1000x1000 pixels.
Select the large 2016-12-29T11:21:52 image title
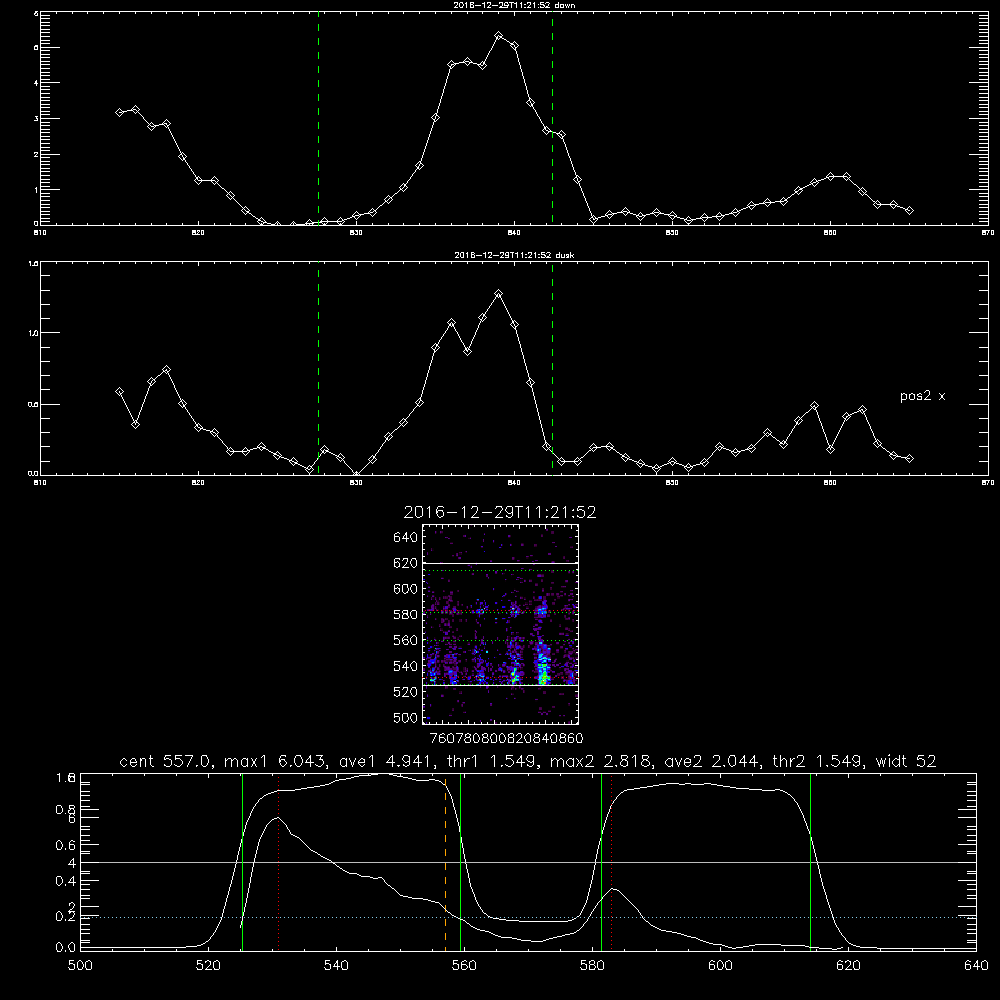[x=500, y=512]
